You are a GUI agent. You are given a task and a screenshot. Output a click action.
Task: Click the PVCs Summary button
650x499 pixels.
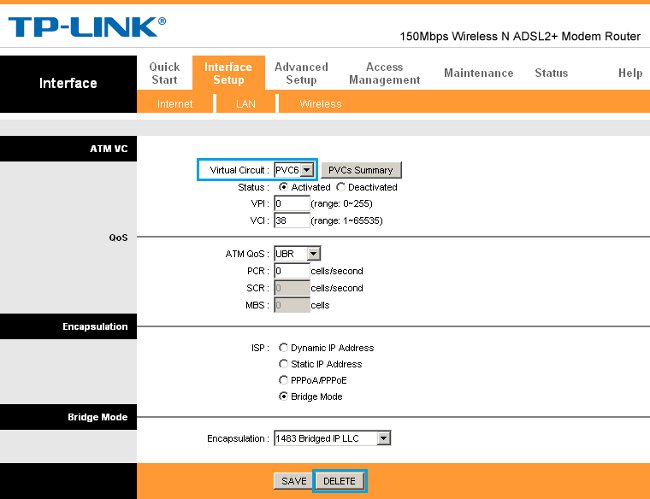(360, 170)
